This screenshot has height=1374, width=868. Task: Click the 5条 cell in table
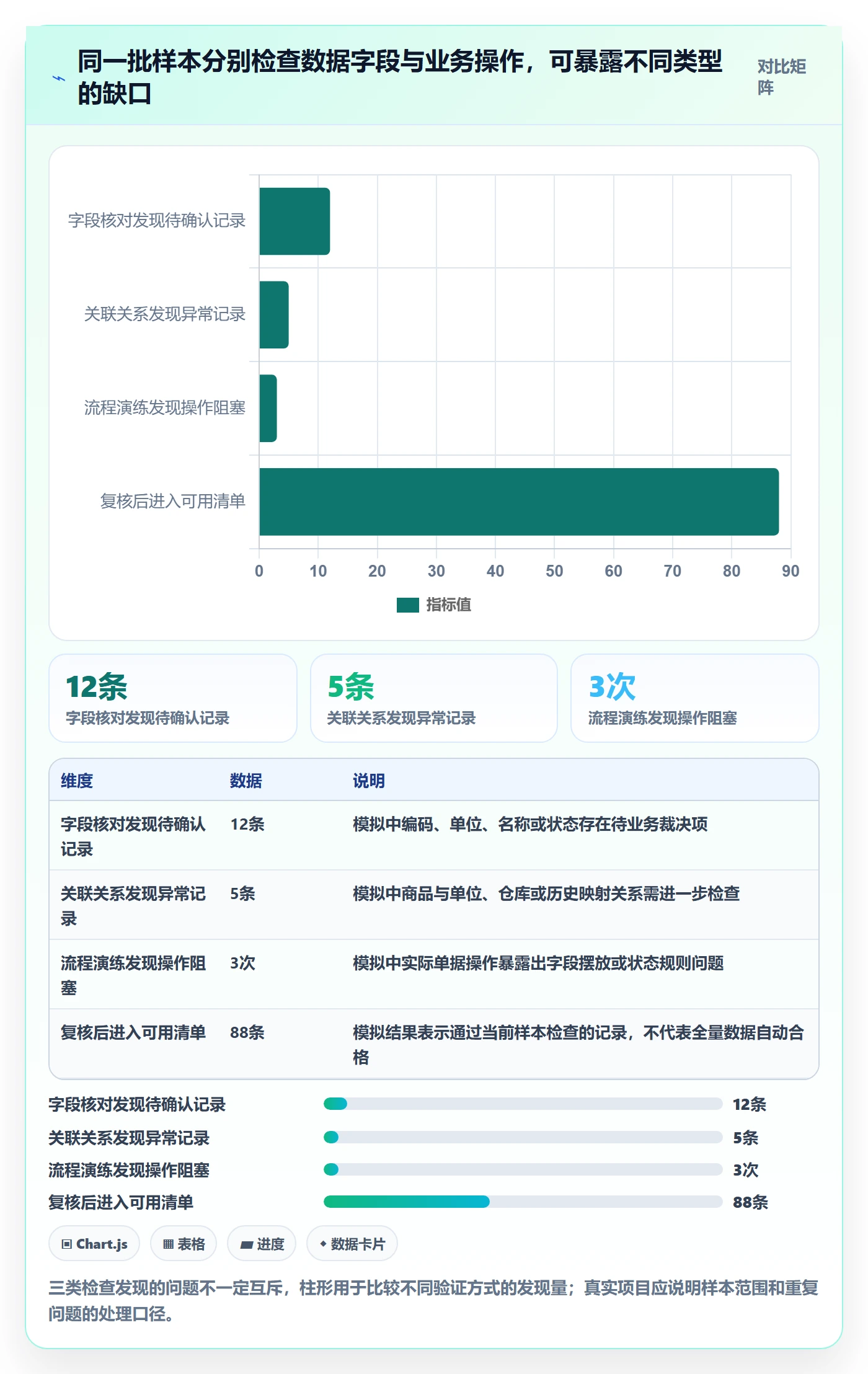point(243,893)
